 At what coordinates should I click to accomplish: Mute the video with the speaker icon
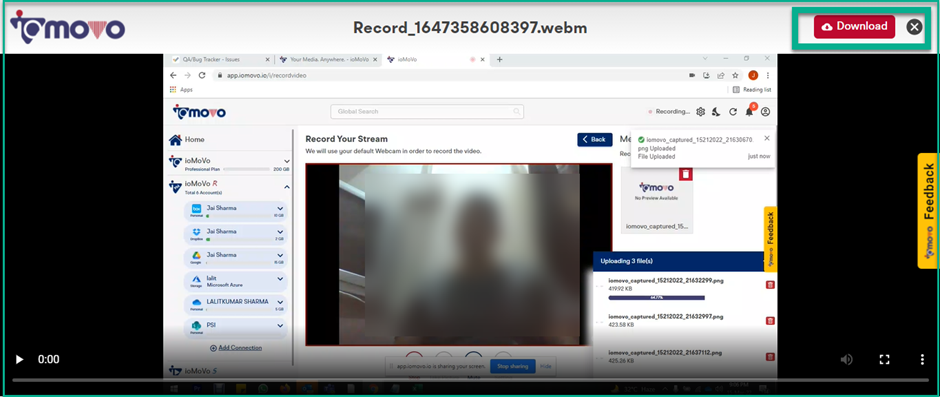click(x=846, y=359)
